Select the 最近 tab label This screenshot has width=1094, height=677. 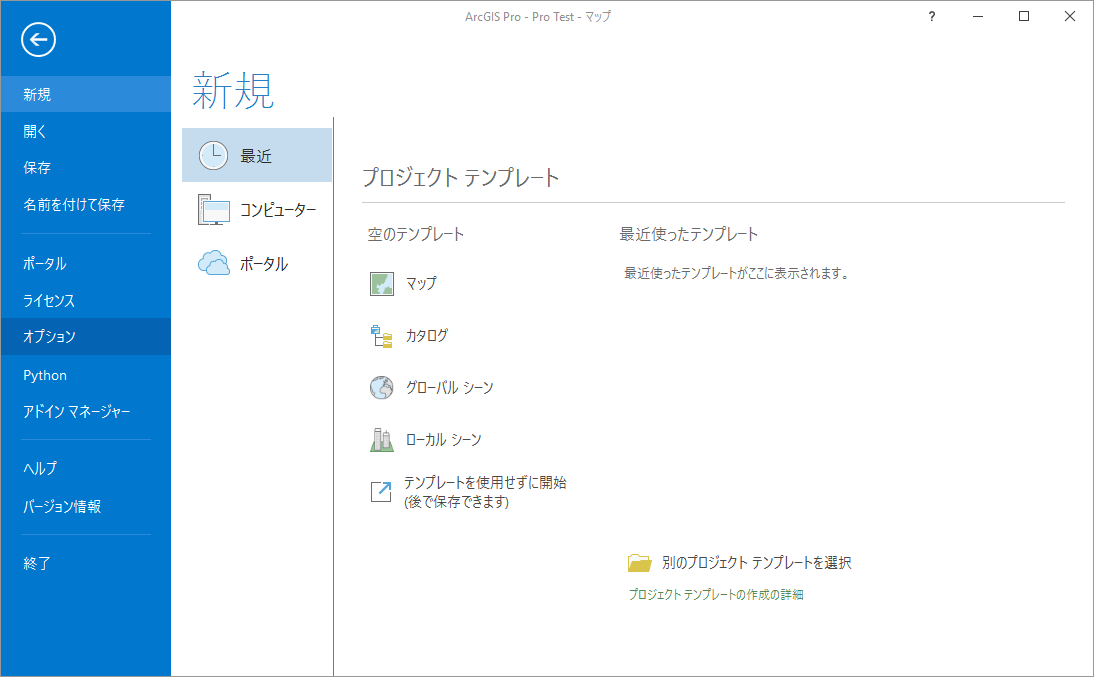[256, 156]
